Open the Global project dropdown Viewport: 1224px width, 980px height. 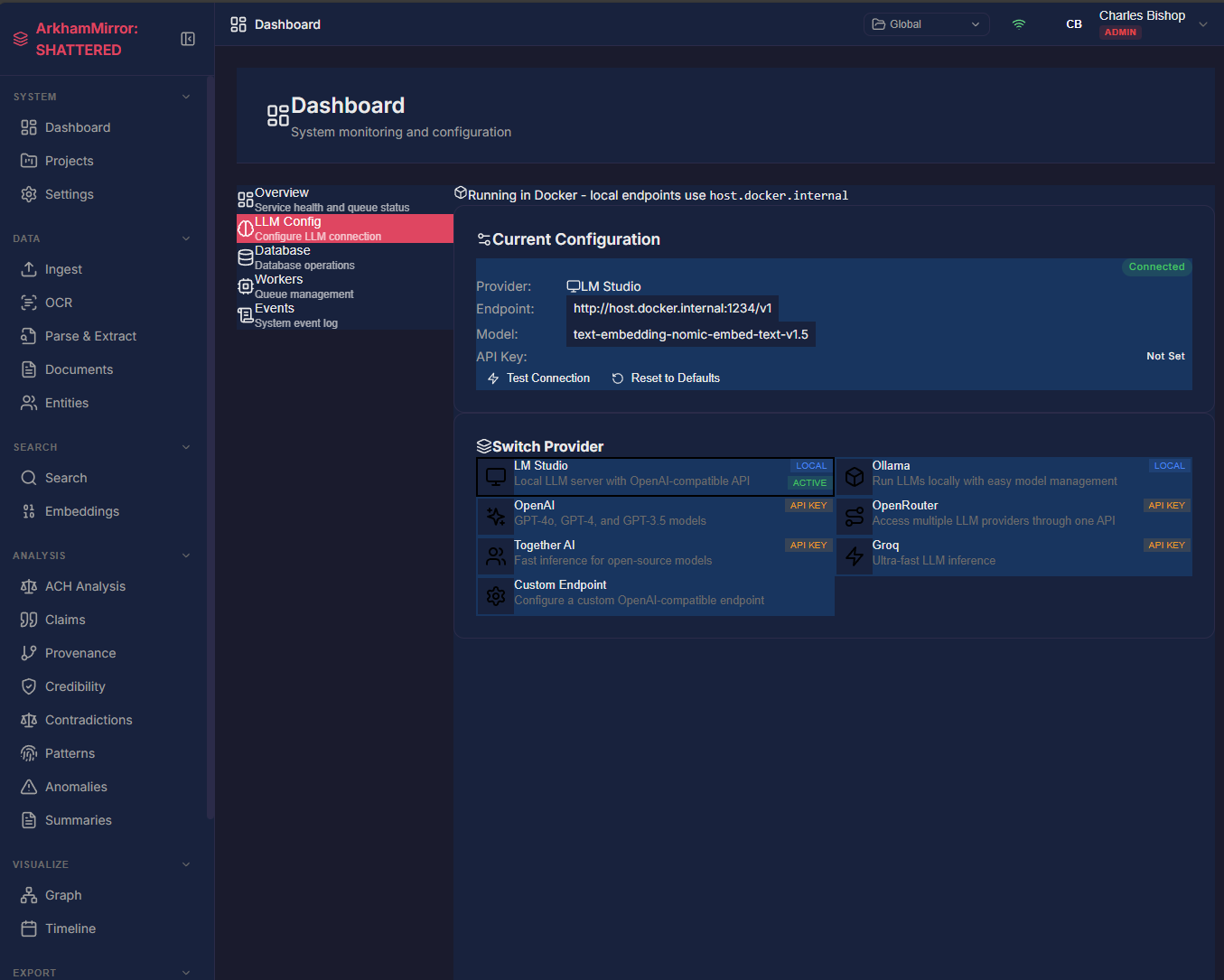click(x=926, y=24)
